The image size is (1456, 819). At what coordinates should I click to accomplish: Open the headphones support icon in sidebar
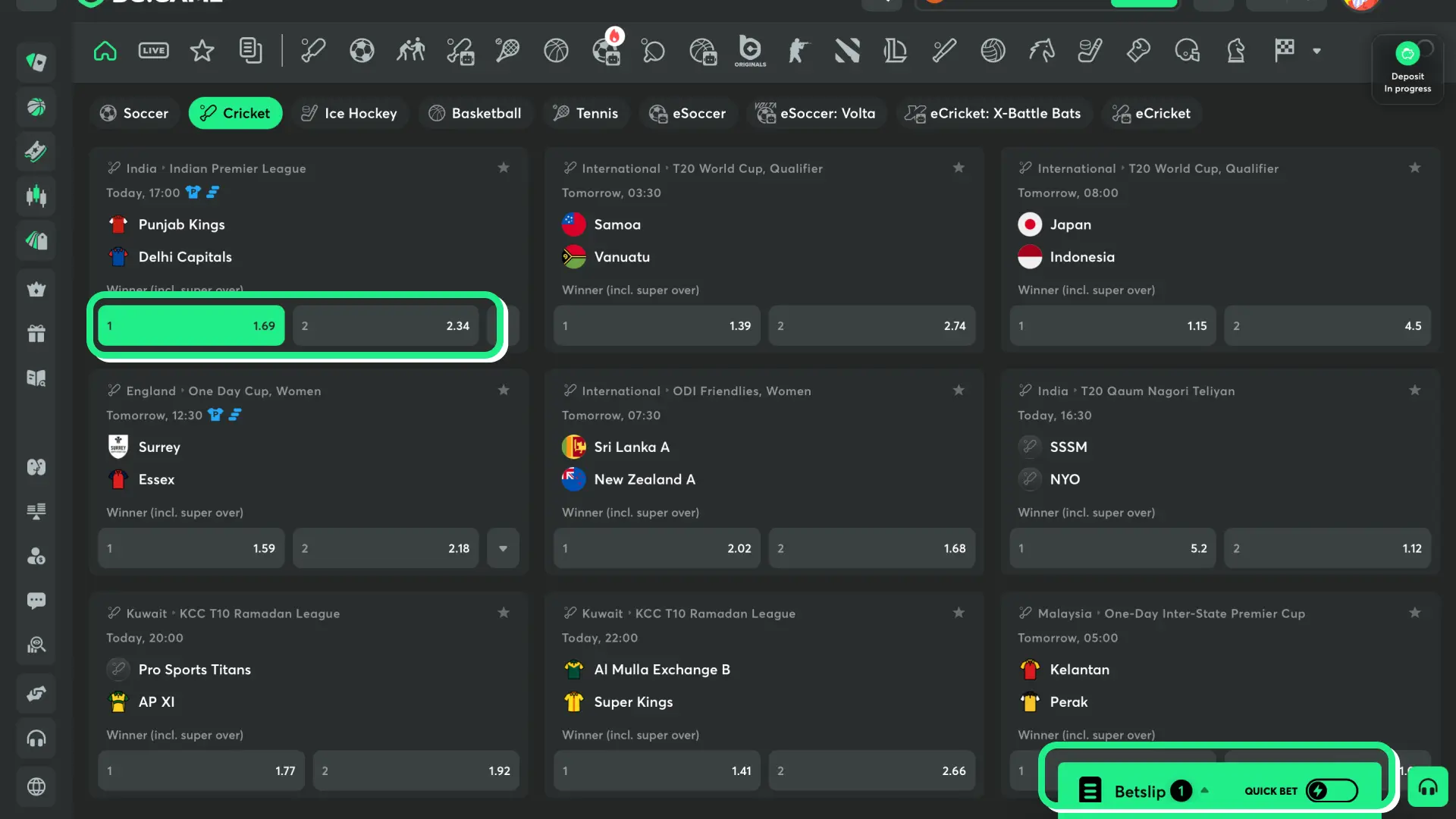[x=36, y=739]
